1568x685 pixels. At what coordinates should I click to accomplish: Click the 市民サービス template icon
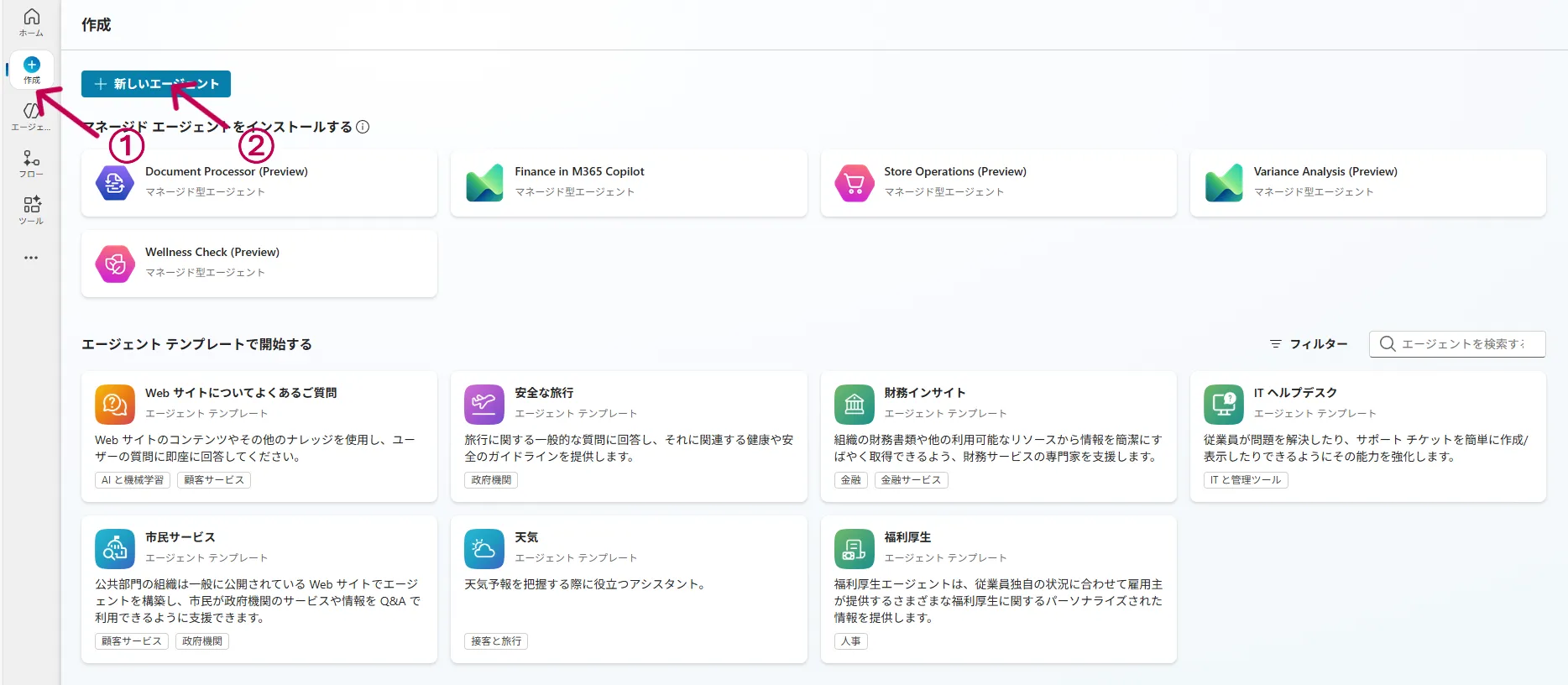[115, 549]
